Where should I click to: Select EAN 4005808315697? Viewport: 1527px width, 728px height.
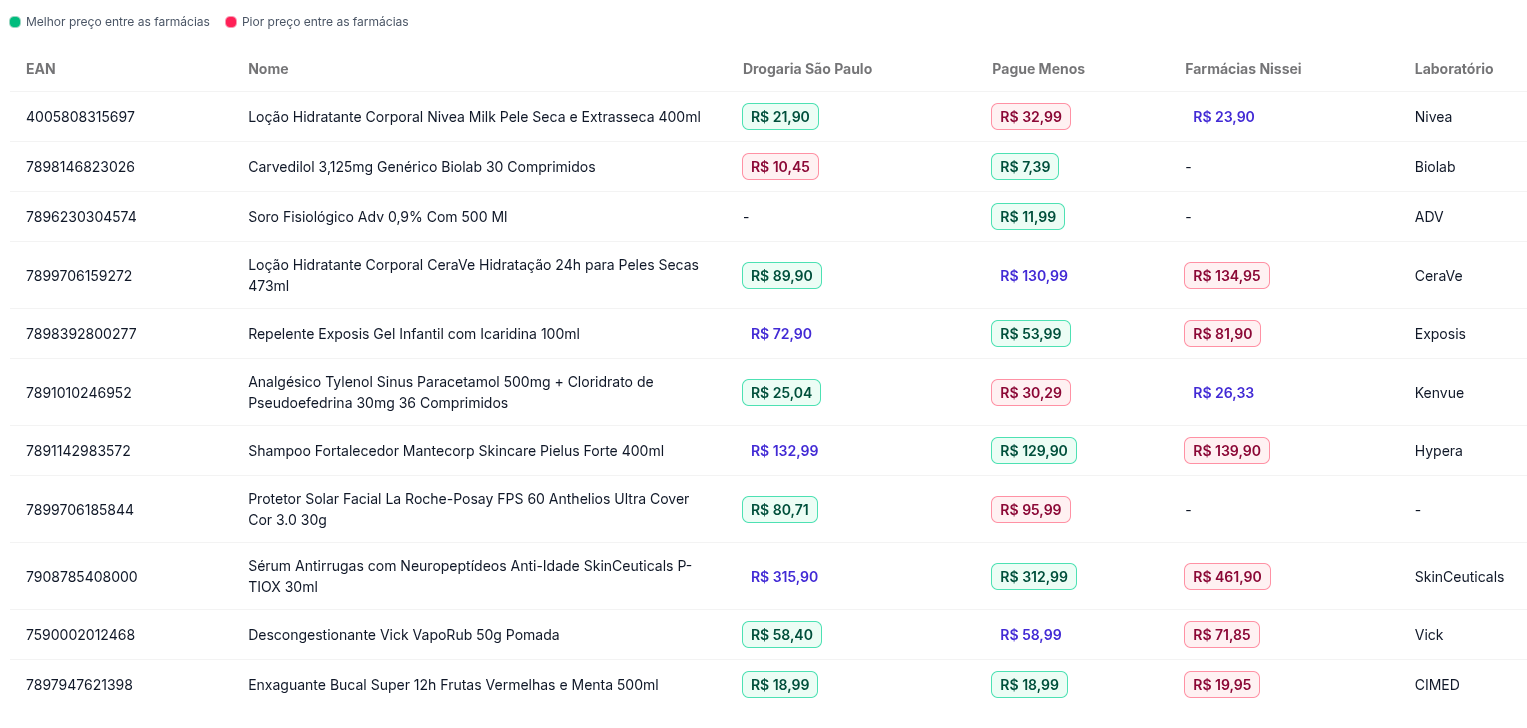80,117
